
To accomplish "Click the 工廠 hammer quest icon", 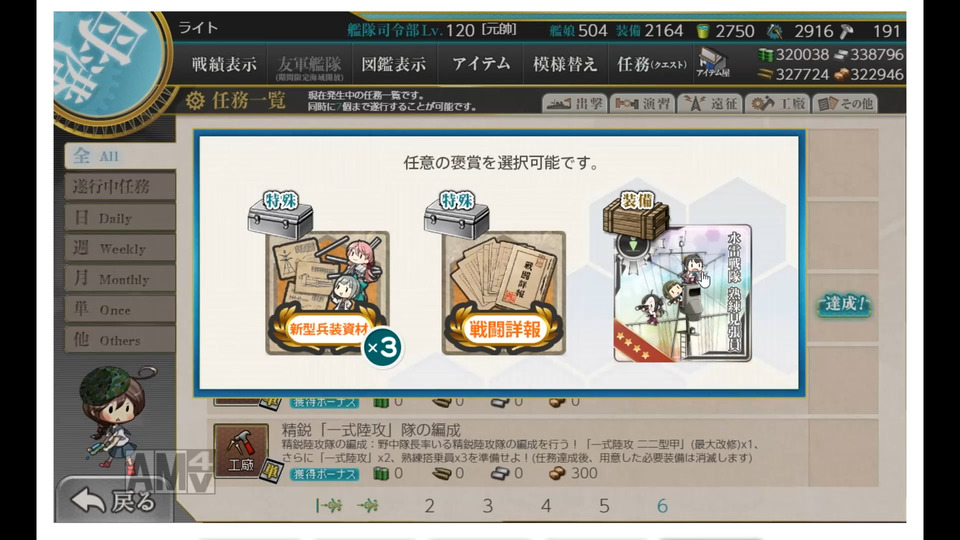I will click(x=241, y=451).
